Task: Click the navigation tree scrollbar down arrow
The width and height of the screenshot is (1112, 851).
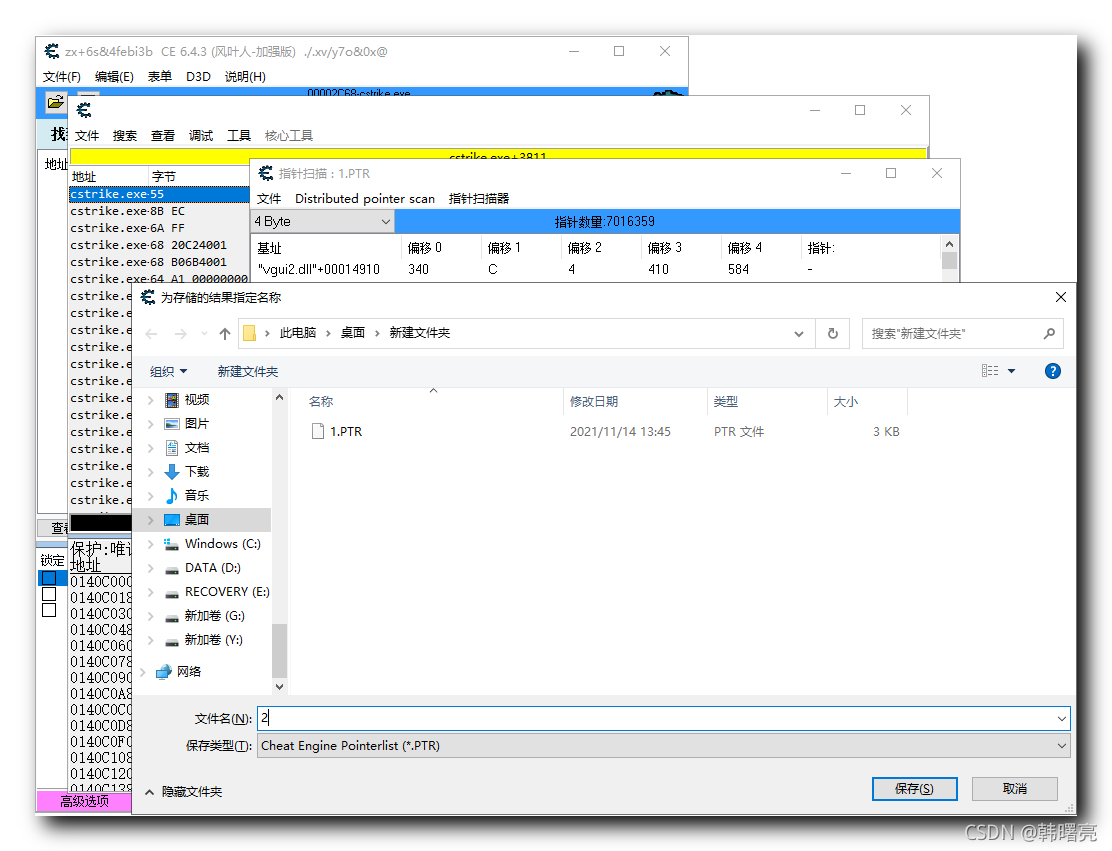Action: click(x=279, y=686)
